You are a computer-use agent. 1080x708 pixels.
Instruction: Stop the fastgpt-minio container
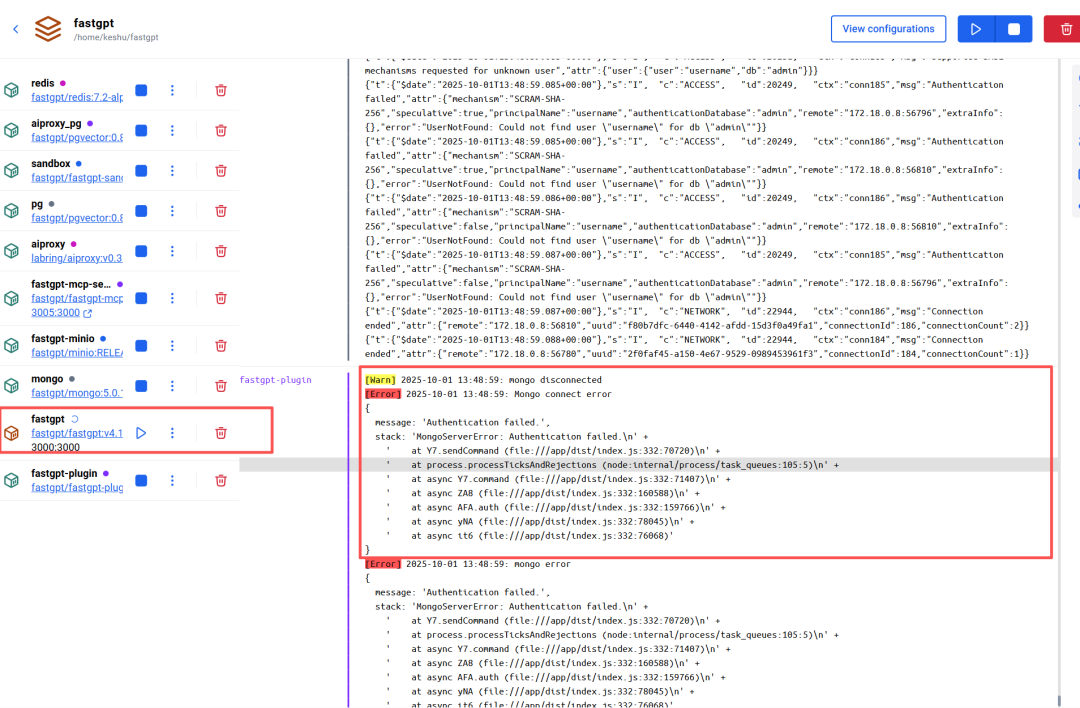pos(141,346)
